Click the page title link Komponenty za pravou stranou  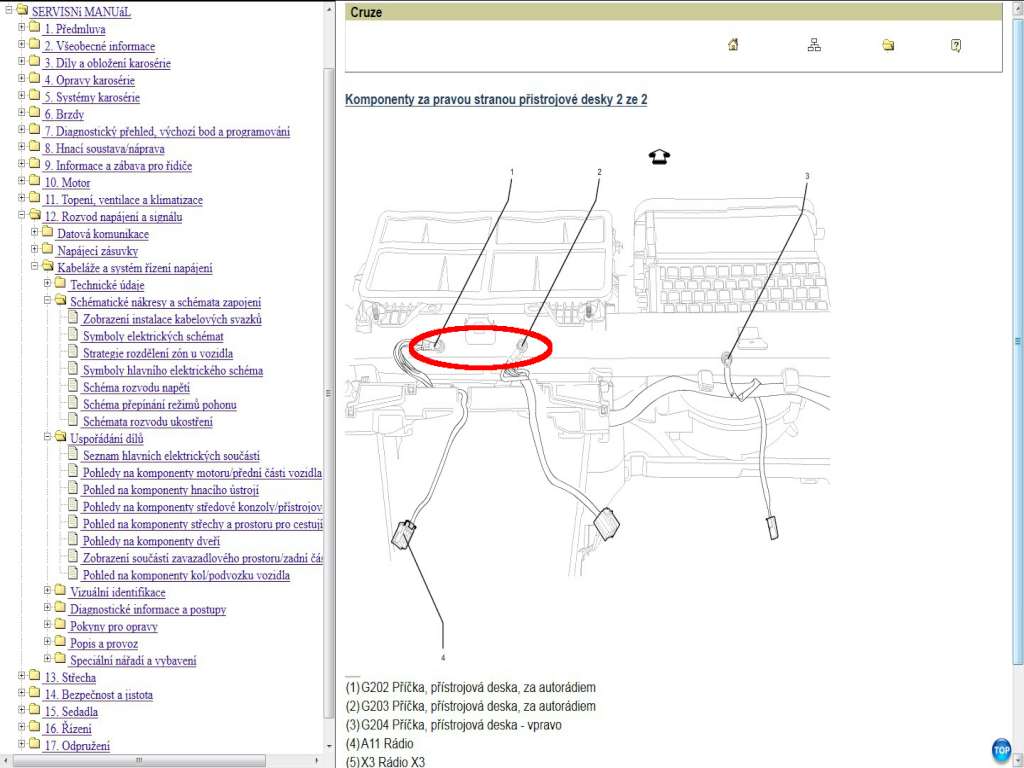tap(496, 100)
